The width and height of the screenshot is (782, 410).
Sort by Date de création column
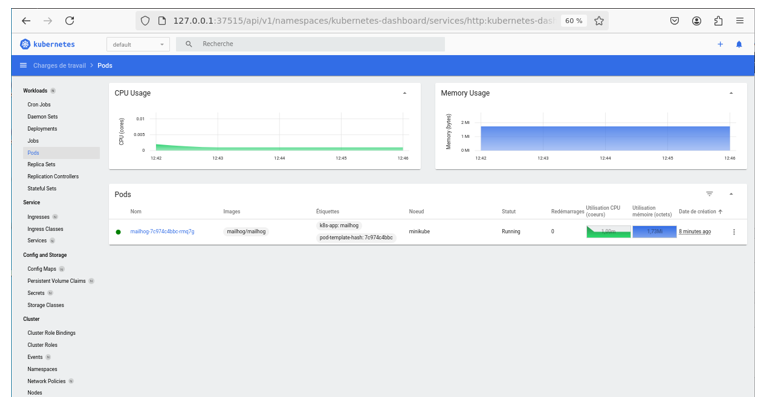[x=698, y=212]
